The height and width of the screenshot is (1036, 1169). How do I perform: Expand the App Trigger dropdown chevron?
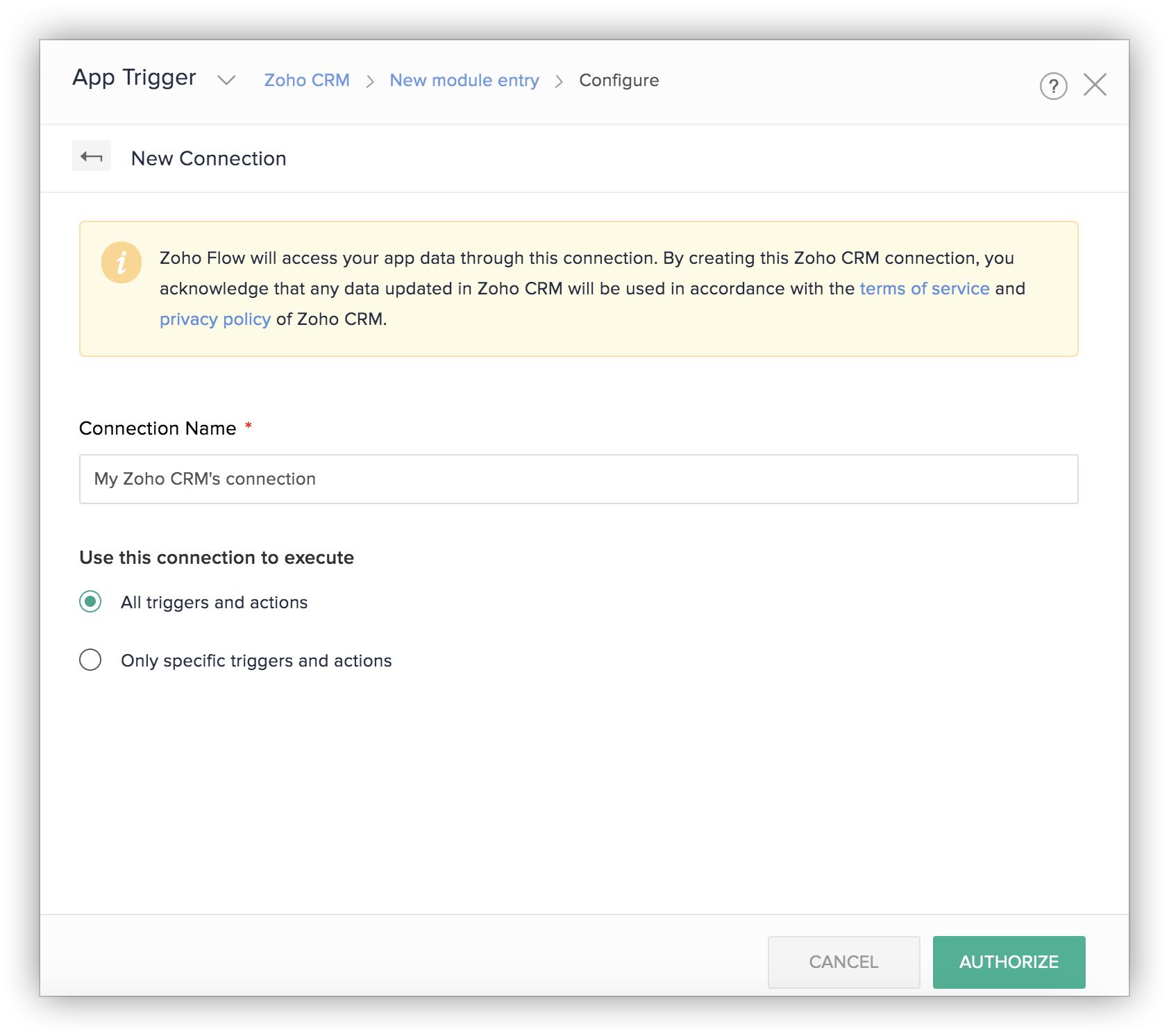pyautogui.click(x=226, y=81)
